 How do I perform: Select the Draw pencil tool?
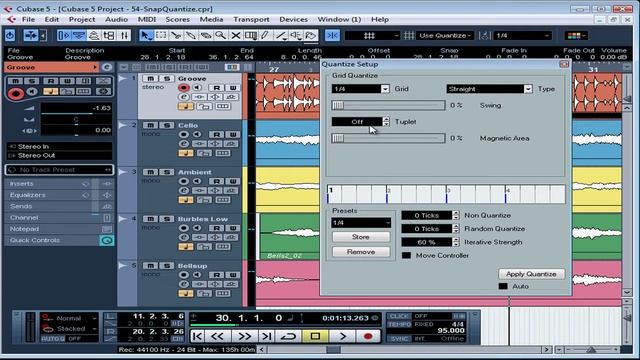pos(265,36)
